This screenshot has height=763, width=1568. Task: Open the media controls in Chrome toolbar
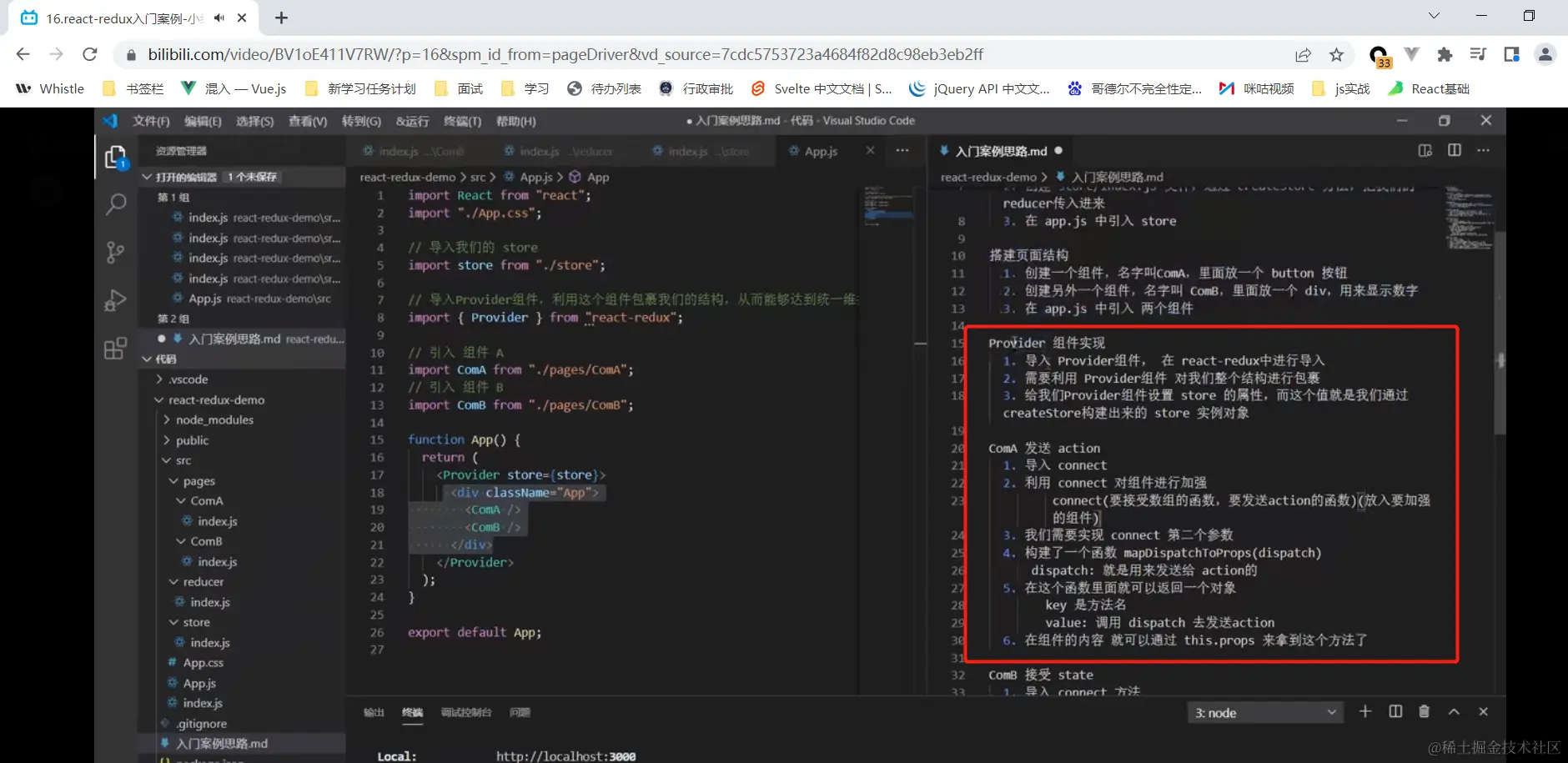click(x=1478, y=55)
